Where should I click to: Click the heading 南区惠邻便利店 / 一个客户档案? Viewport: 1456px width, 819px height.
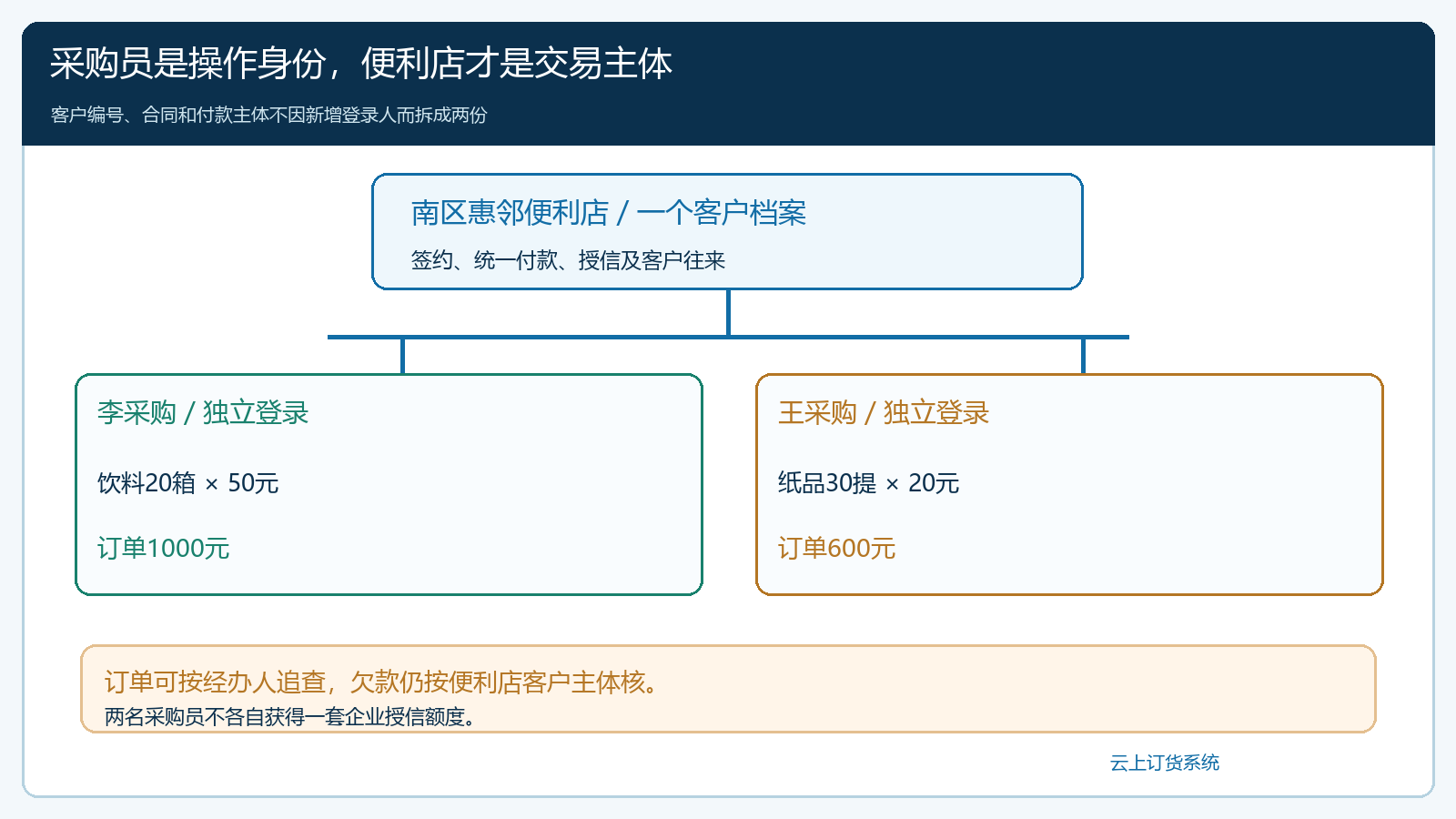(x=609, y=213)
